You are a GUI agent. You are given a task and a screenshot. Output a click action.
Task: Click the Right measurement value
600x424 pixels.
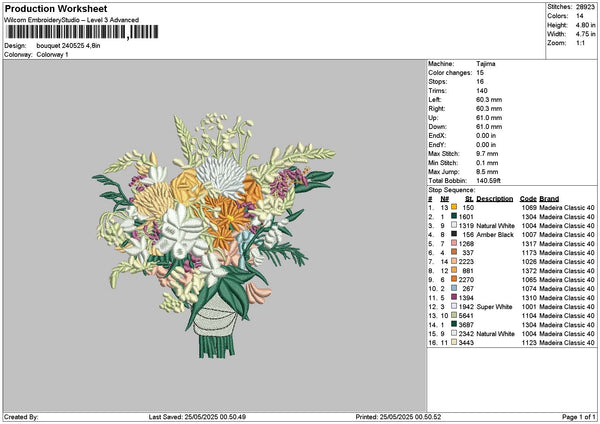489,109
